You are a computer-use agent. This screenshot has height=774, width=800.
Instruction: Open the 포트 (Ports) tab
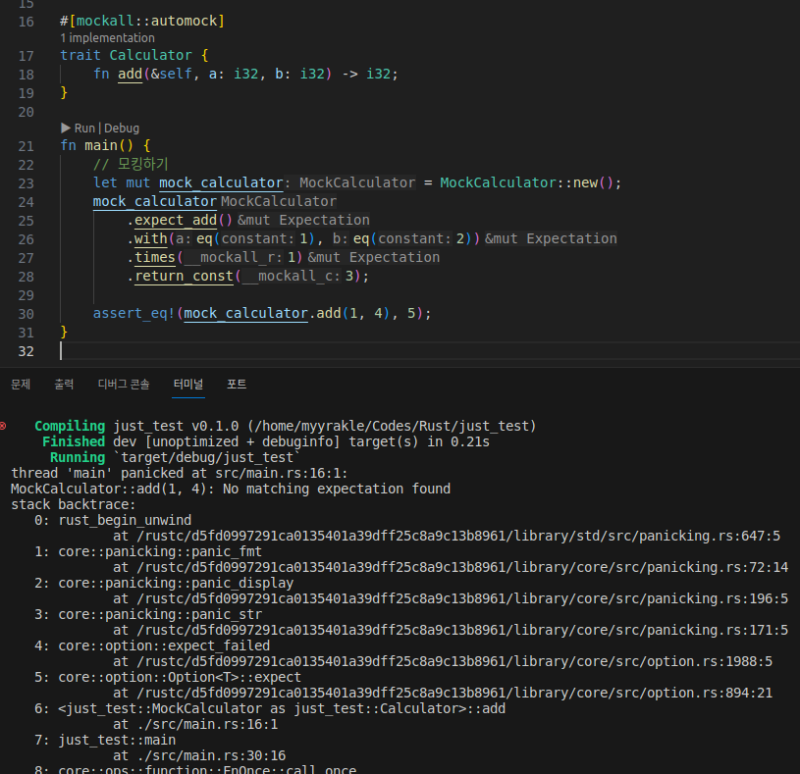(237, 384)
